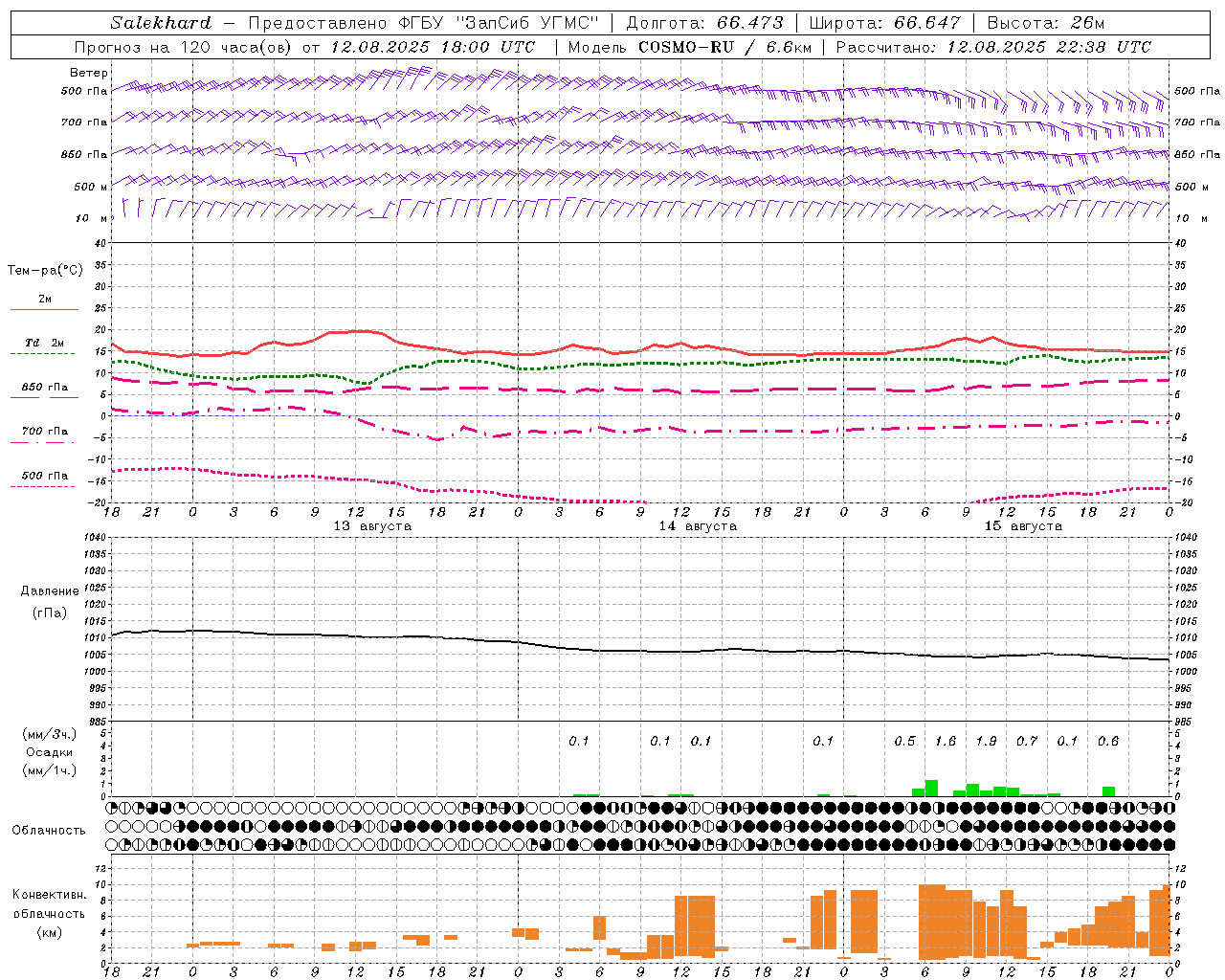Click the Тем-ра(°C) panel label
1225x980 pixels.
tap(45, 270)
